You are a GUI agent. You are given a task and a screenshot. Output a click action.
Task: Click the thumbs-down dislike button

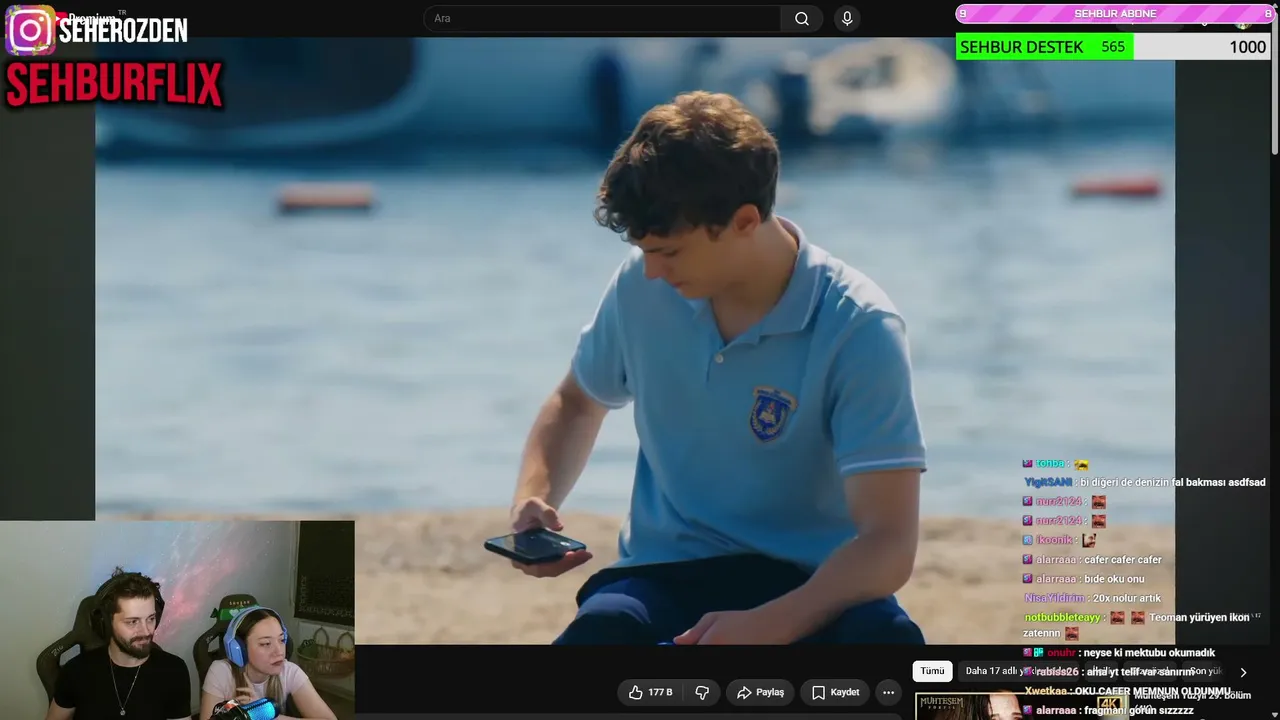702,692
